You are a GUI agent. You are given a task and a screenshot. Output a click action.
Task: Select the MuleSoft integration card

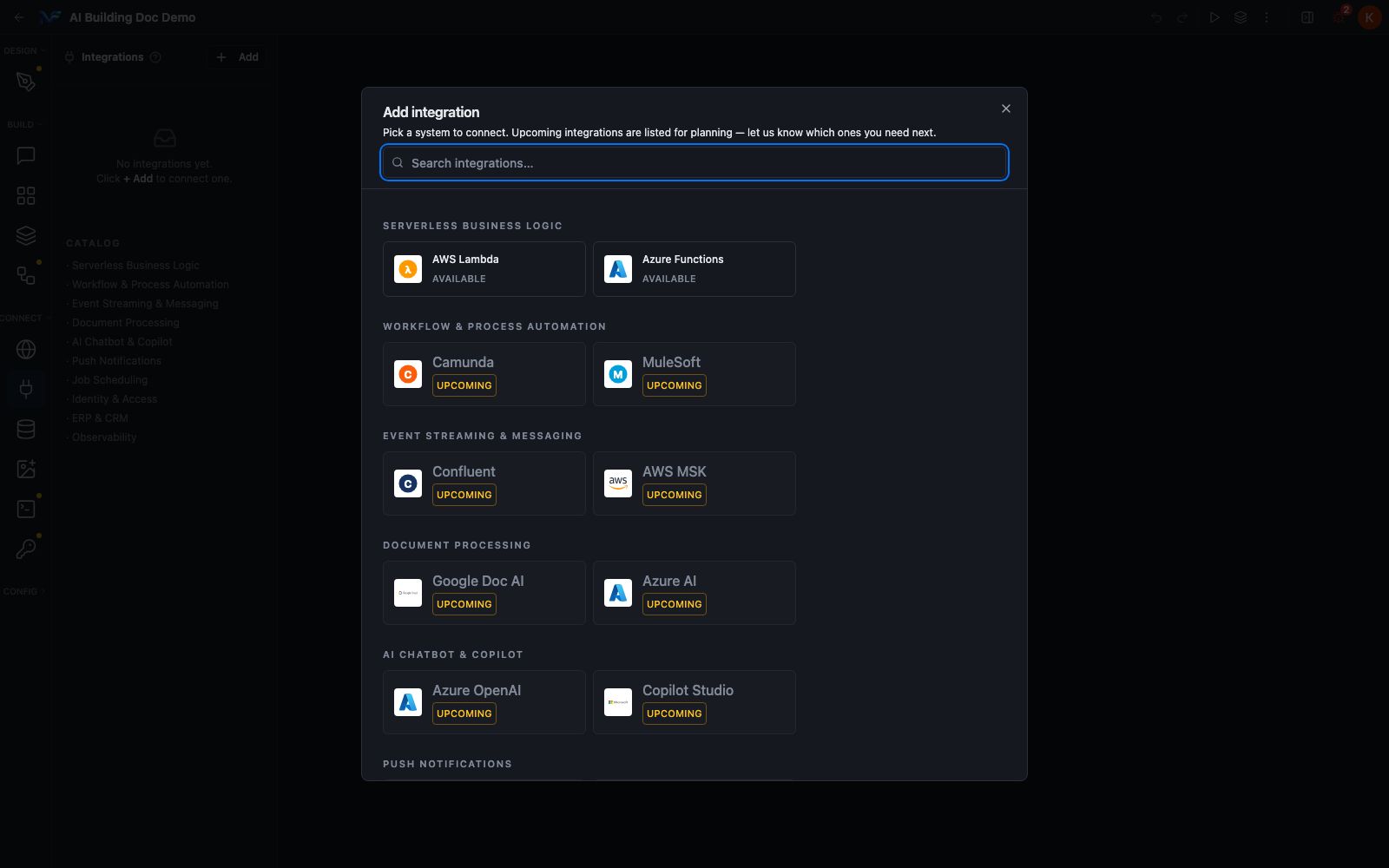pyautogui.click(x=694, y=374)
